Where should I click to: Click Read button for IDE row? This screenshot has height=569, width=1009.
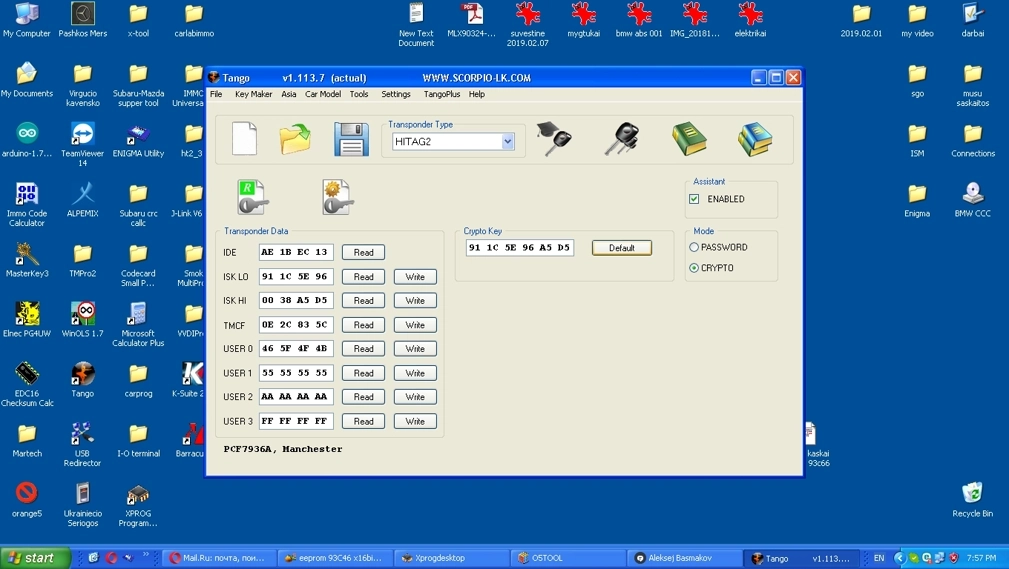pos(364,252)
